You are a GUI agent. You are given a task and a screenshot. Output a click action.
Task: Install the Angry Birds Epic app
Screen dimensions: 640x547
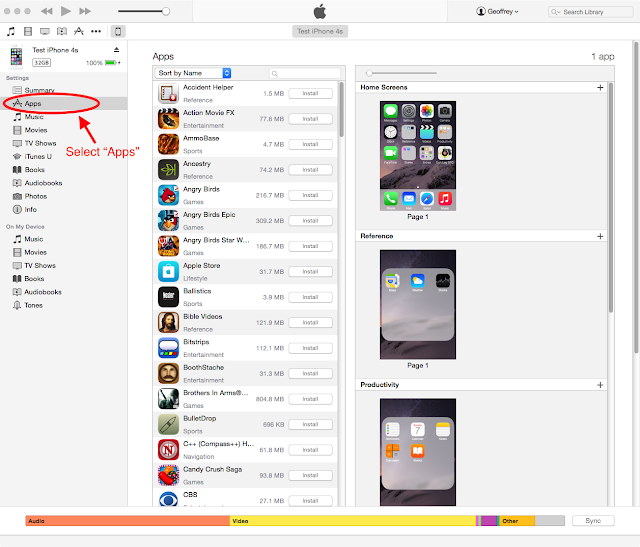coord(310,220)
